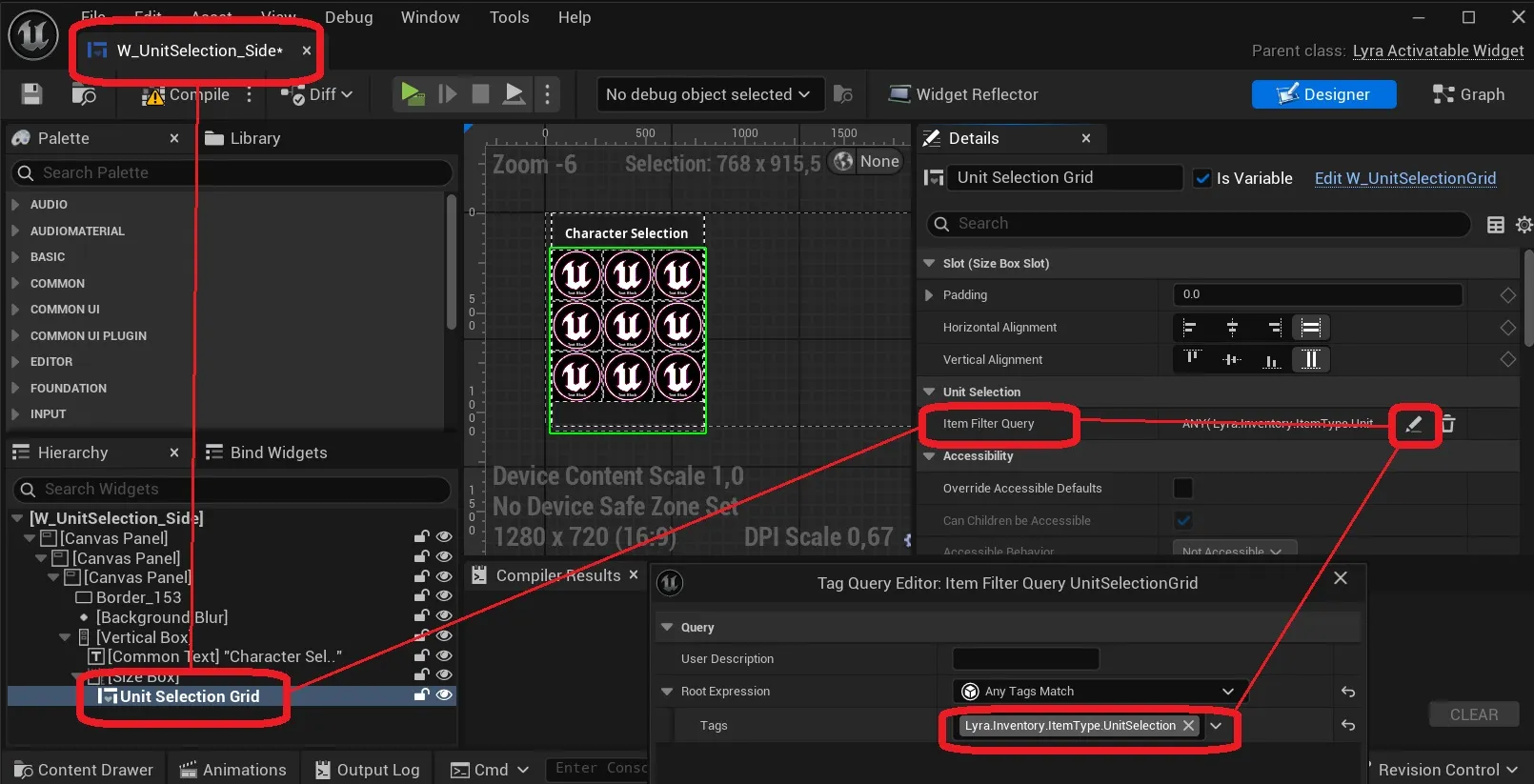Clear Item Filter Query with trash icon
This screenshot has height=784, width=1534.
[1448, 424]
